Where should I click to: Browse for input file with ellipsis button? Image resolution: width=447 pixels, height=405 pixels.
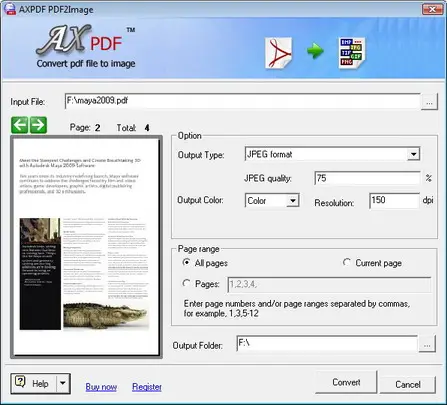click(x=429, y=102)
